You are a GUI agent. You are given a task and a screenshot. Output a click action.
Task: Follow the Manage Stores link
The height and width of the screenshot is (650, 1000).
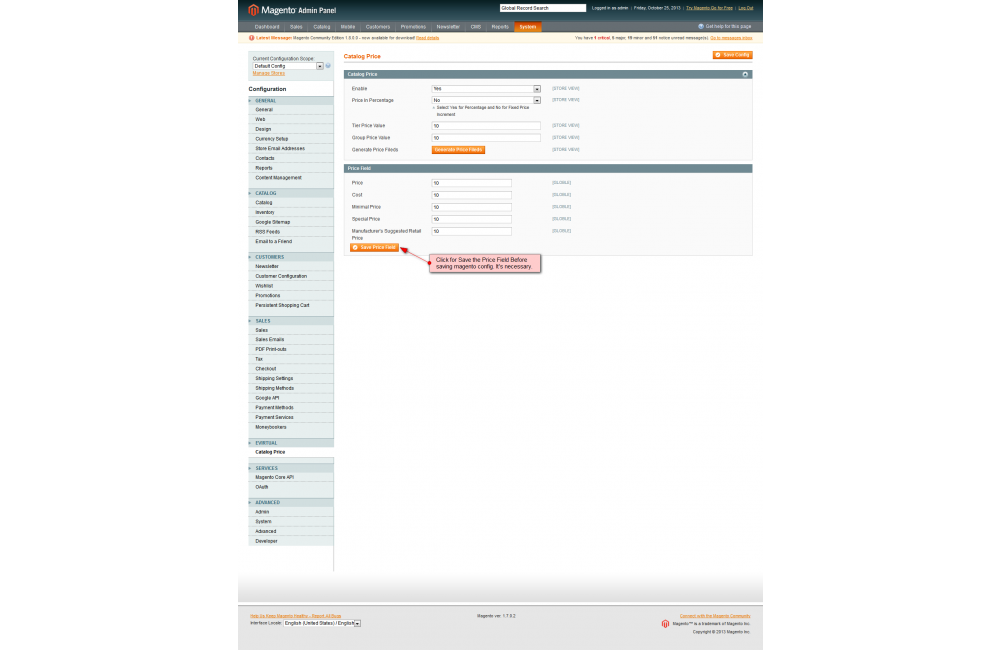[x=268, y=73]
